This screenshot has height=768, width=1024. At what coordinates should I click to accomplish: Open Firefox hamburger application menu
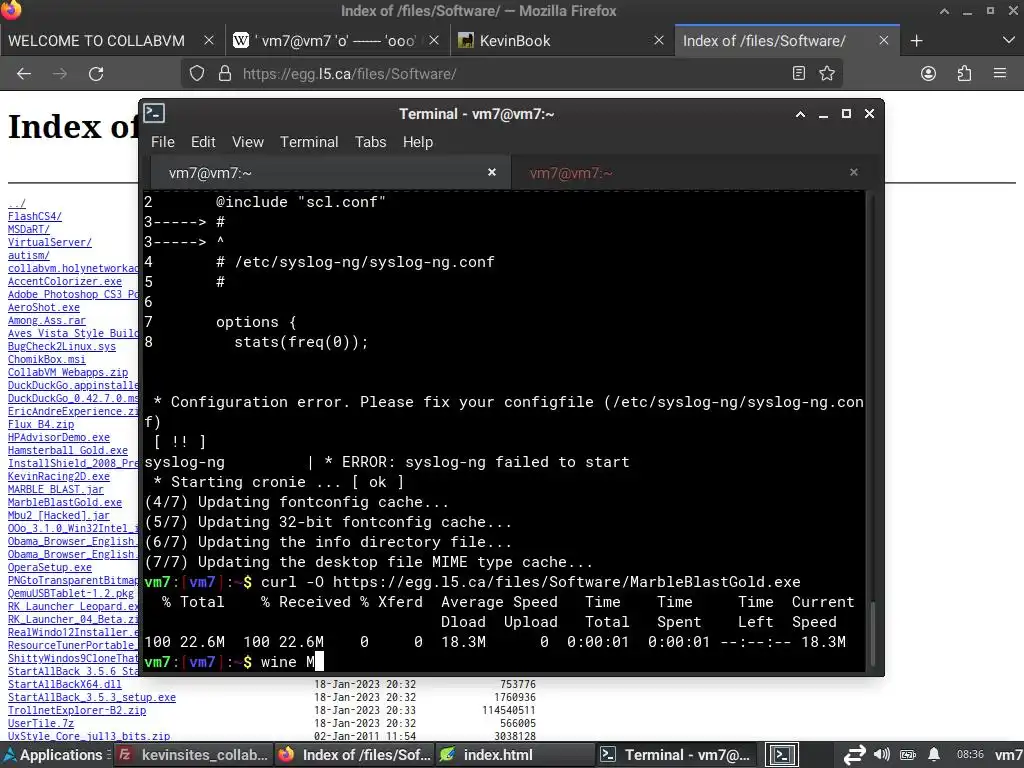(x=1000, y=73)
